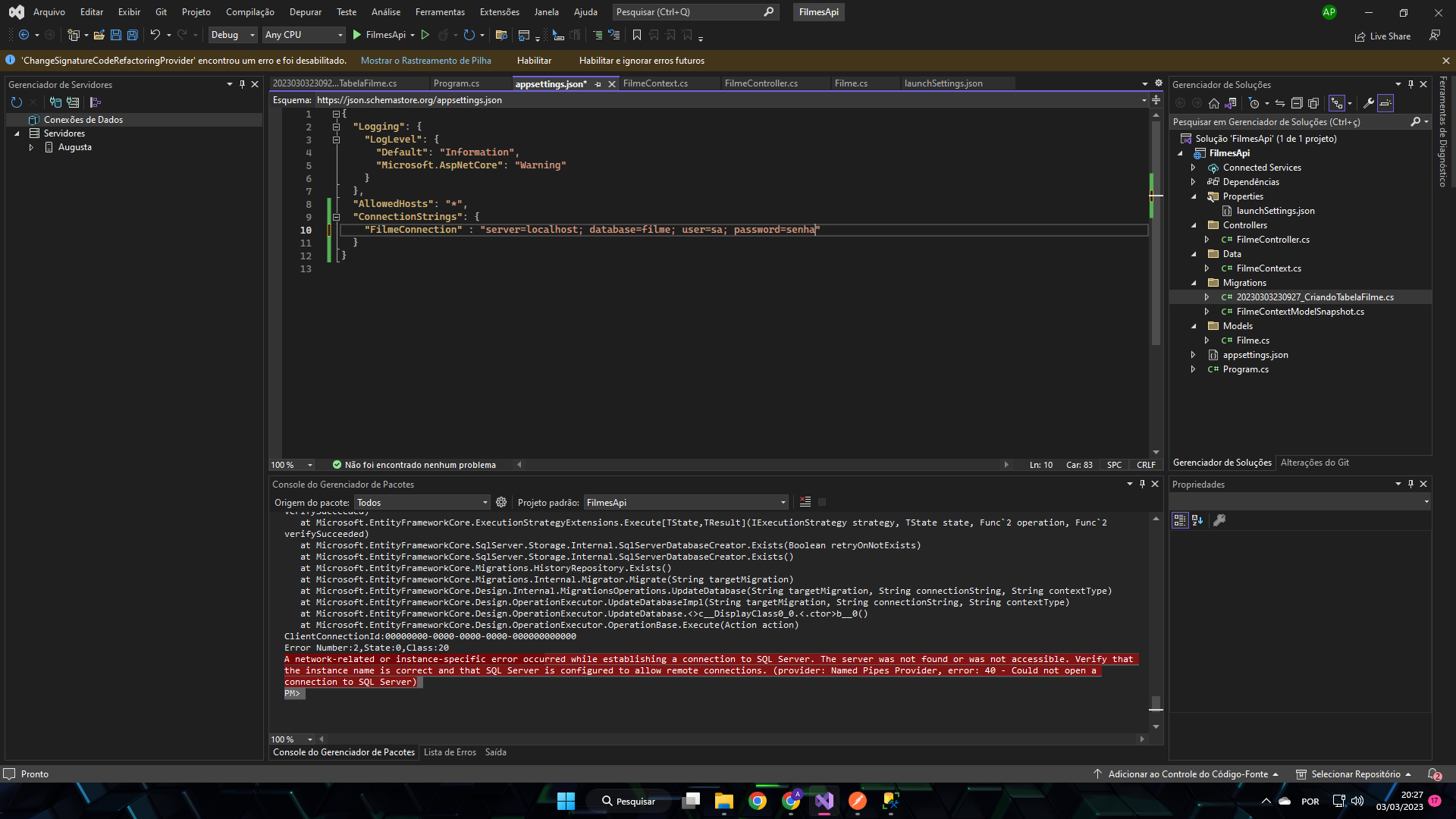Collapse the Servidores tree node
This screenshot has width=1456, height=819.
click(x=17, y=133)
